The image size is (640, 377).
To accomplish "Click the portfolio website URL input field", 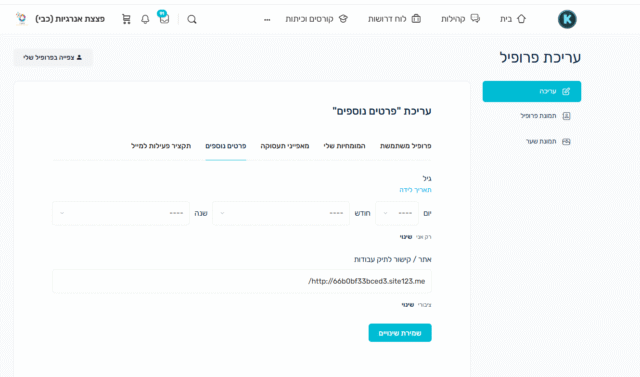I will (242, 281).
